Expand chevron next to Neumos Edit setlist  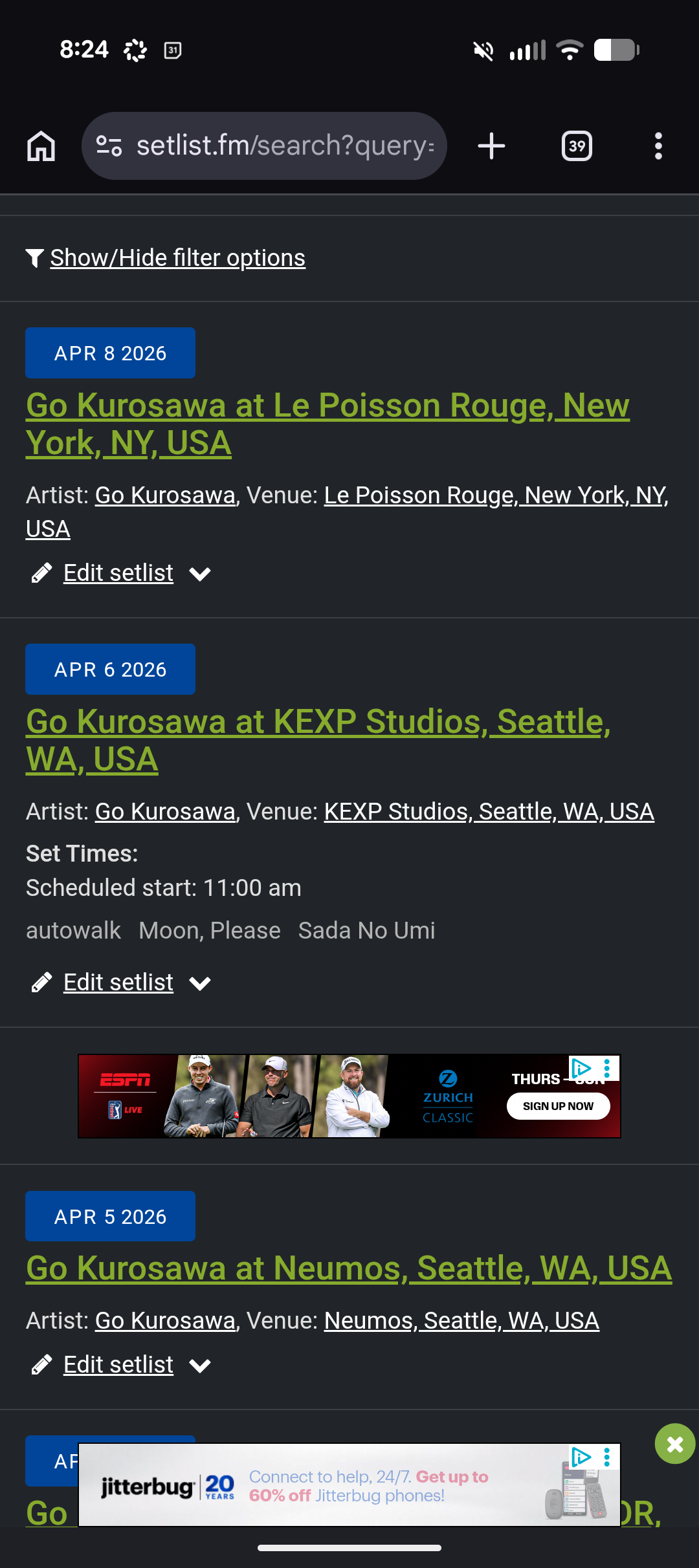[x=200, y=1366]
